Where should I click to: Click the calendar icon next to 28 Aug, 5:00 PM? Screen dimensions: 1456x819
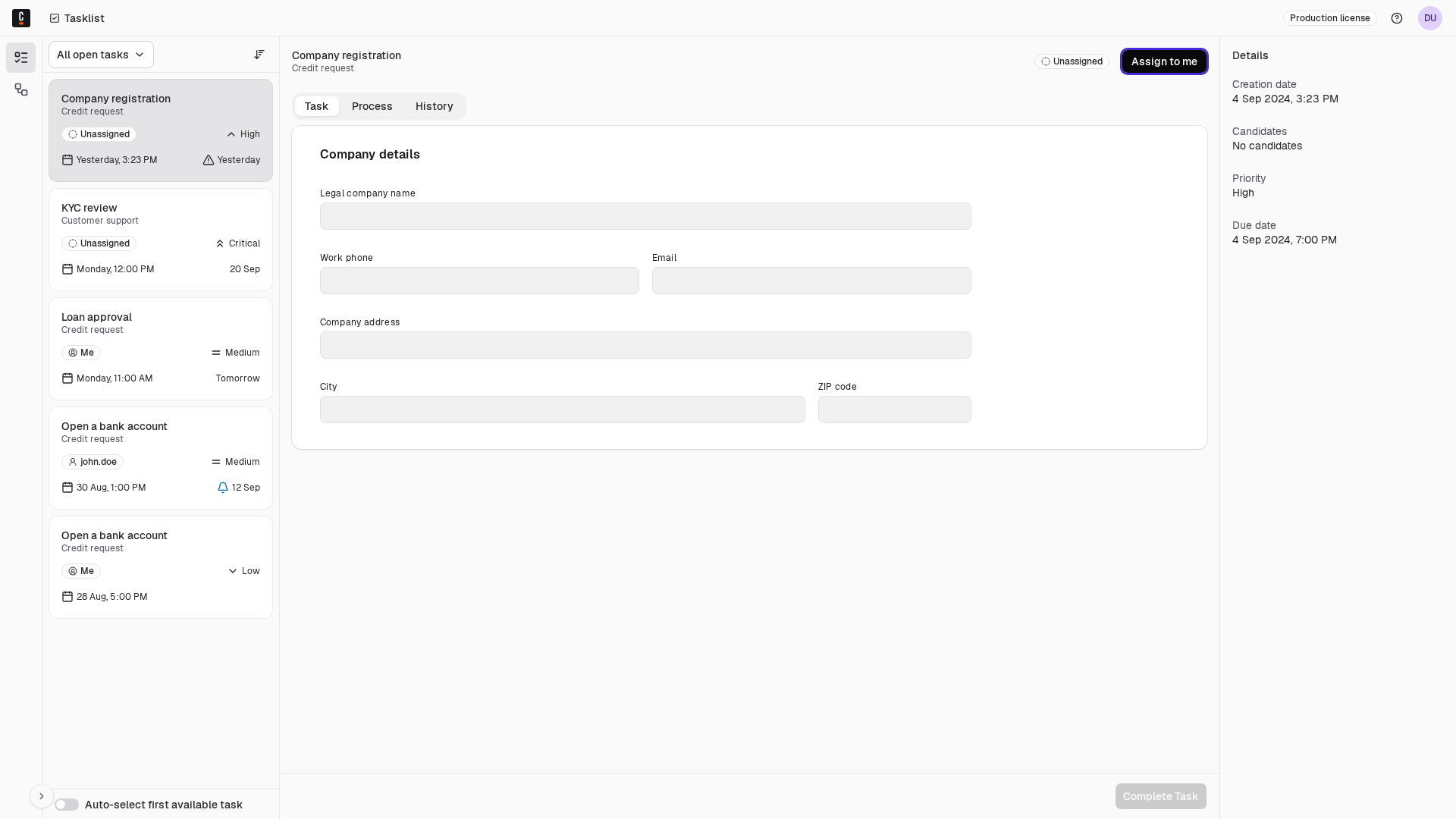67,597
